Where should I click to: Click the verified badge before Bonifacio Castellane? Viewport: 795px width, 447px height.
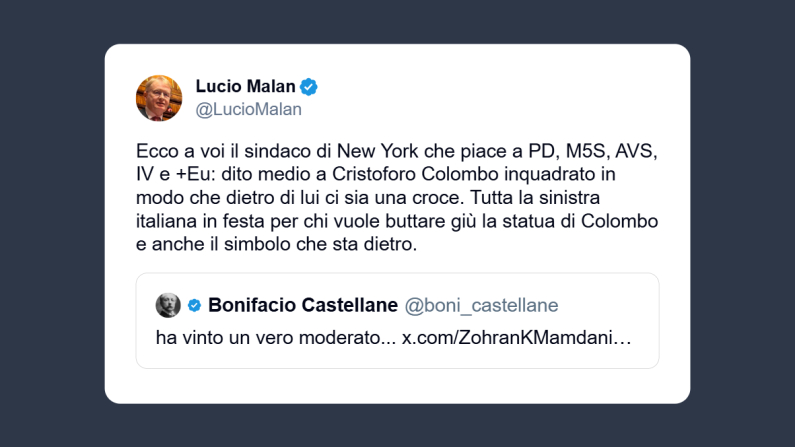point(195,305)
